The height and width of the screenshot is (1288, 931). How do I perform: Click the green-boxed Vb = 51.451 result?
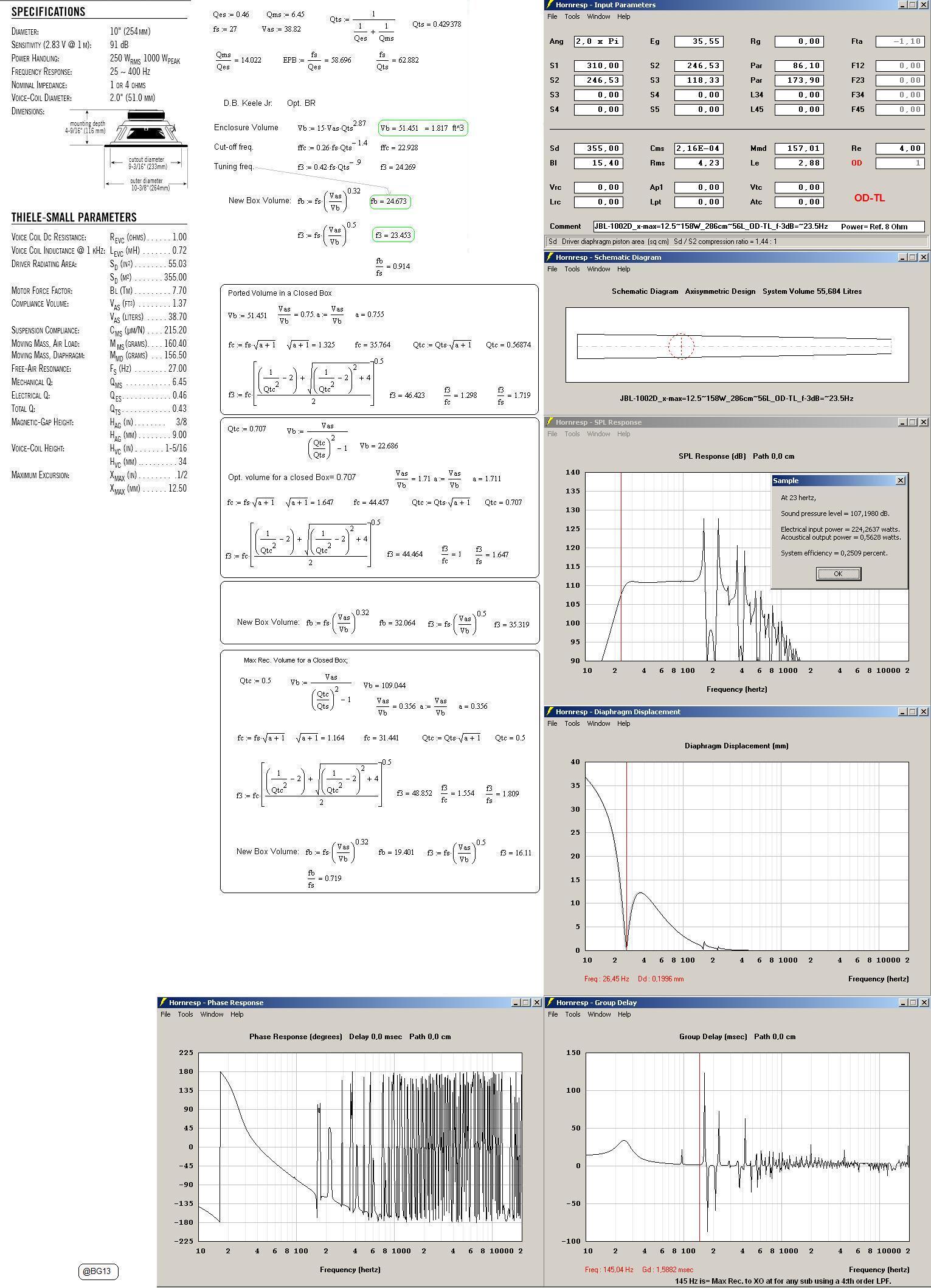tap(423, 128)
